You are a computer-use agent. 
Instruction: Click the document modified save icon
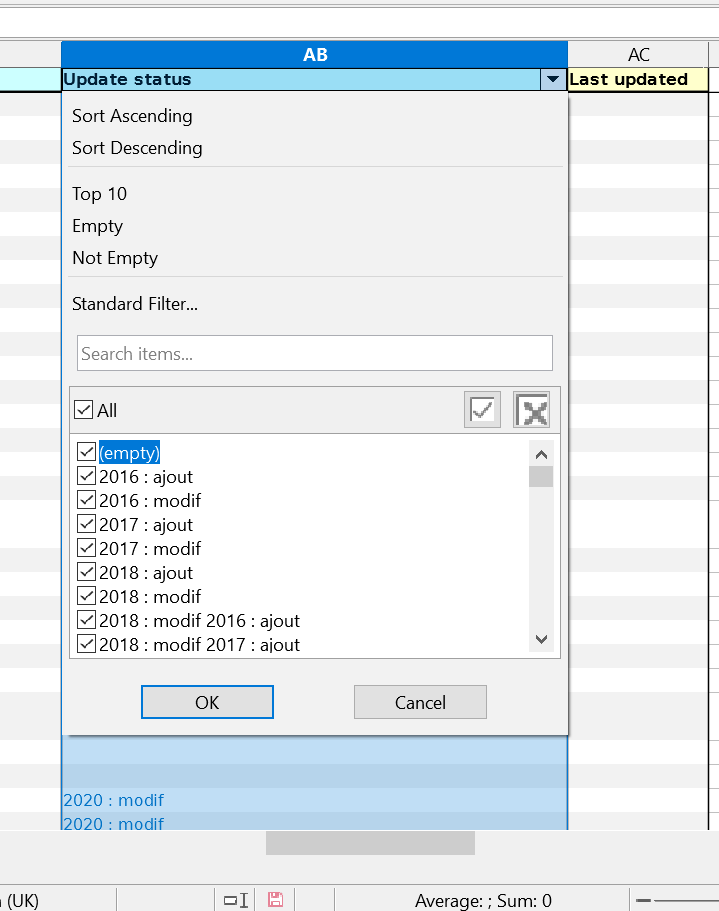(275, 900)
